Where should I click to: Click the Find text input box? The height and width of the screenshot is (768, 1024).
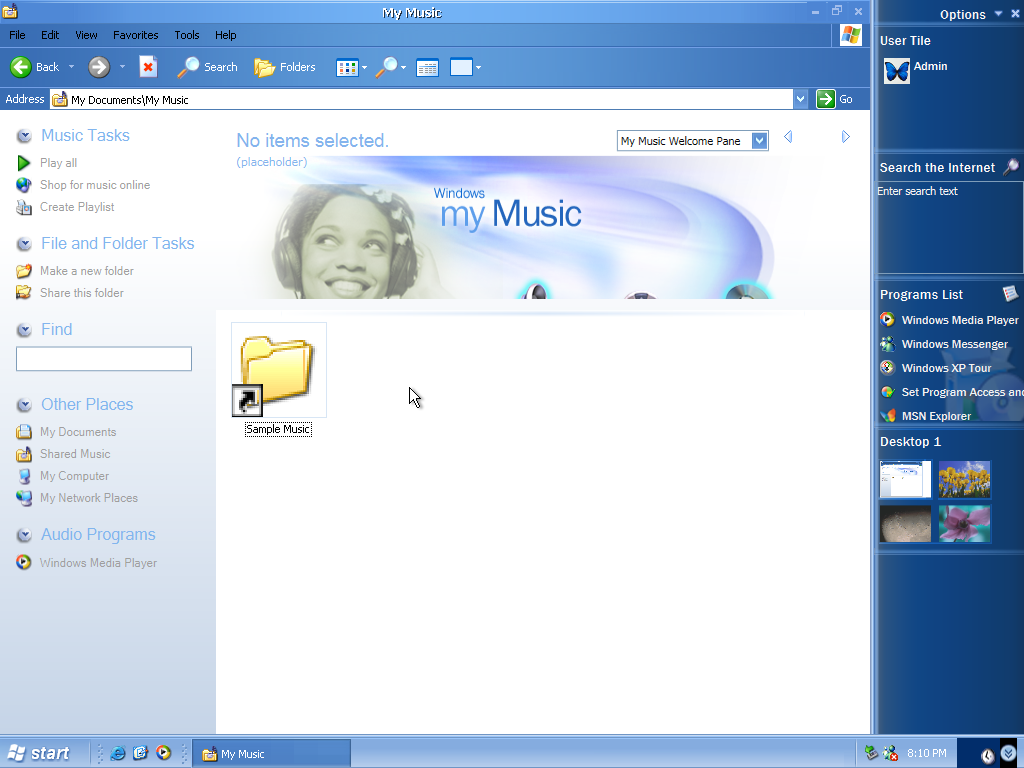coord(104,359)
